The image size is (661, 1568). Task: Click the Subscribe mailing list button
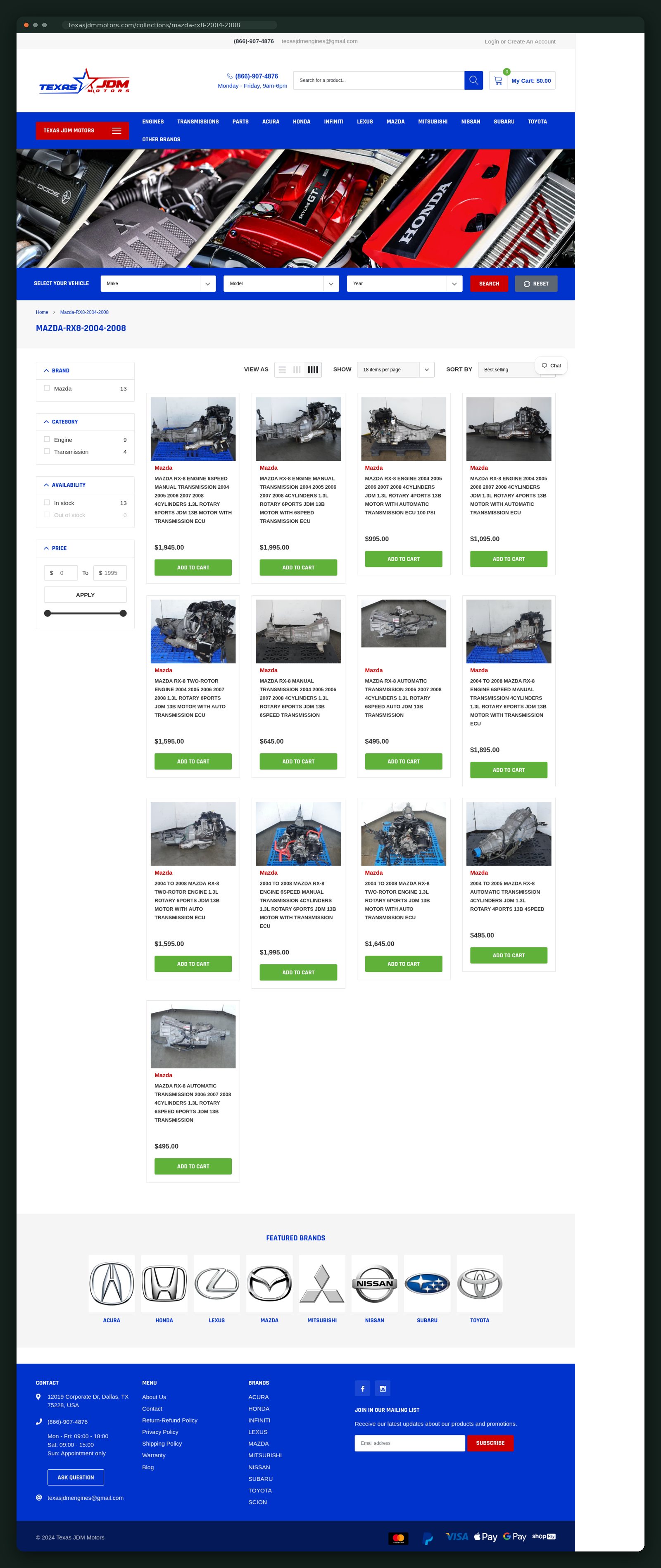click(490, 1443)
